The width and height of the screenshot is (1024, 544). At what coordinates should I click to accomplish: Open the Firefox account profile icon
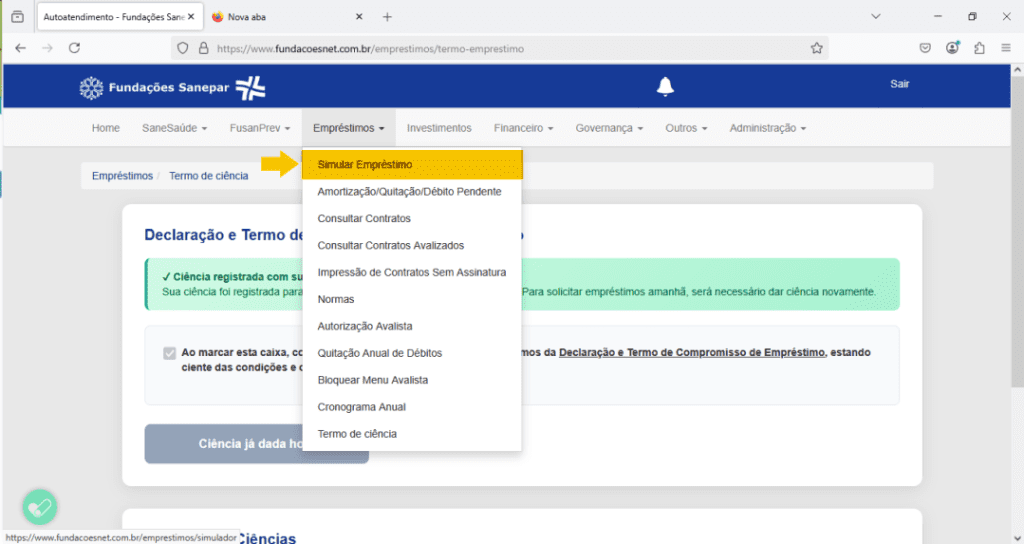[x=952, y=48]
